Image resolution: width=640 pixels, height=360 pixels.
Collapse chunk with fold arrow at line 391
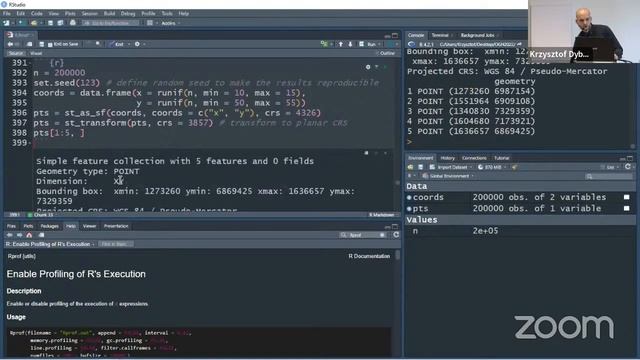point(30,63)
